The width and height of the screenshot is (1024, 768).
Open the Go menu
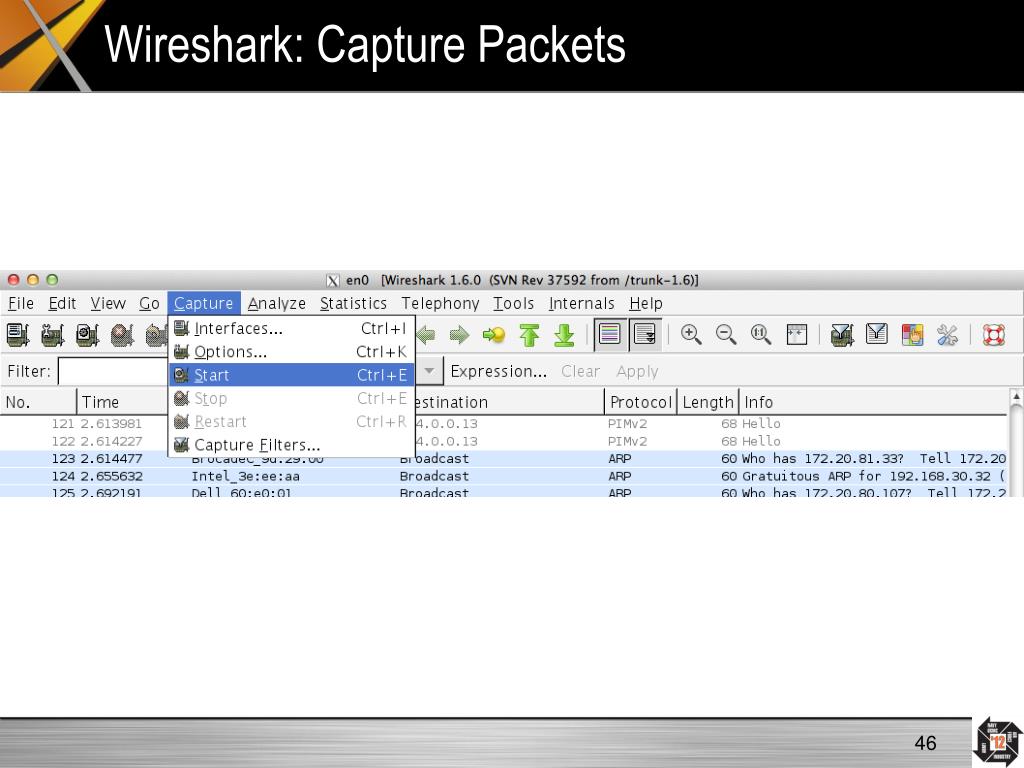point(149,304)
